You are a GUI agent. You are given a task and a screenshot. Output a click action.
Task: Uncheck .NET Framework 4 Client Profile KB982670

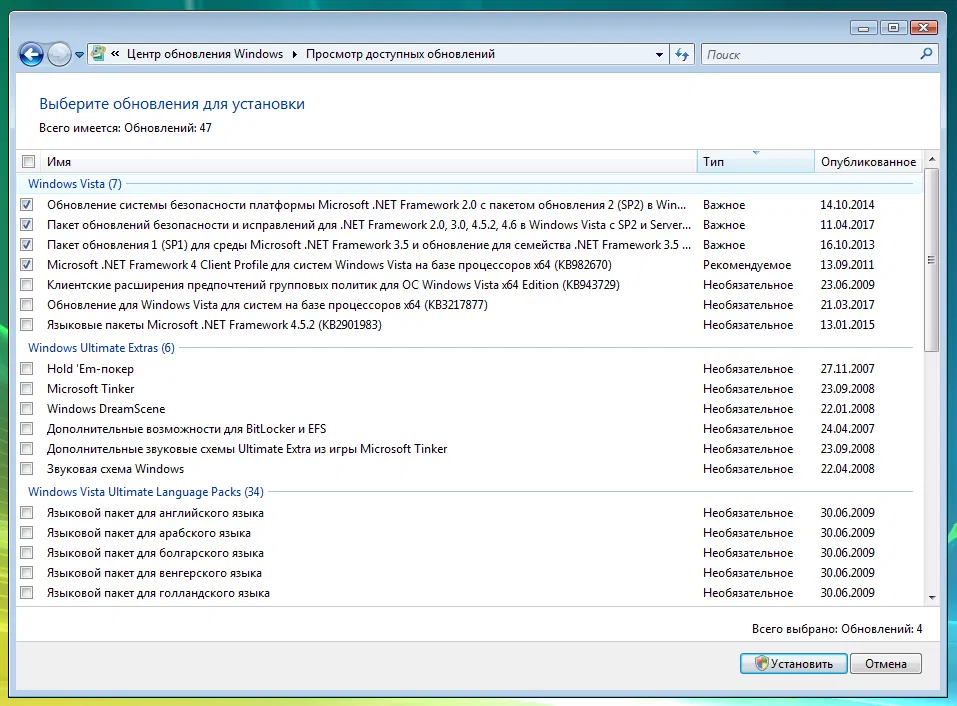[27, 265]
